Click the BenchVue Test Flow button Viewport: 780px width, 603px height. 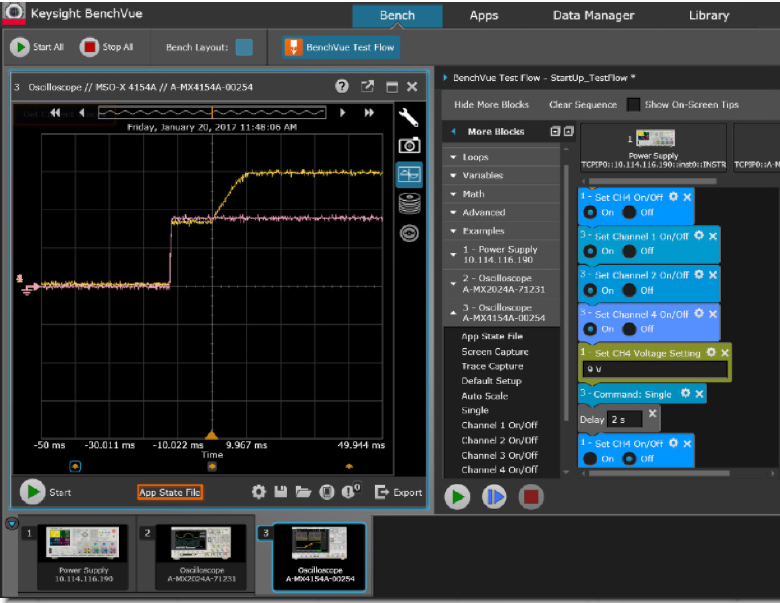click(341, 47)
